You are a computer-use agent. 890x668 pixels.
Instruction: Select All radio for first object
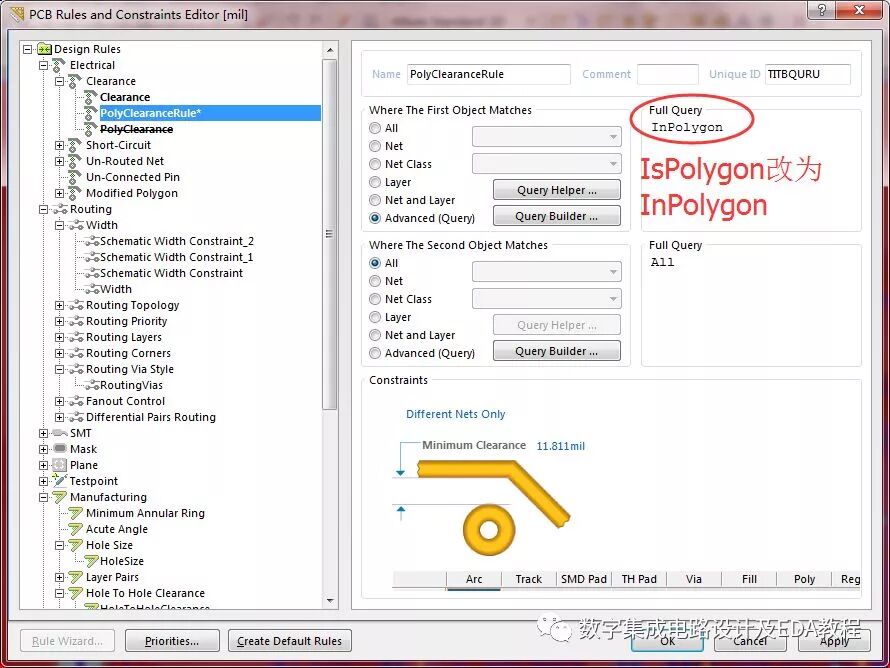(375, 128)
